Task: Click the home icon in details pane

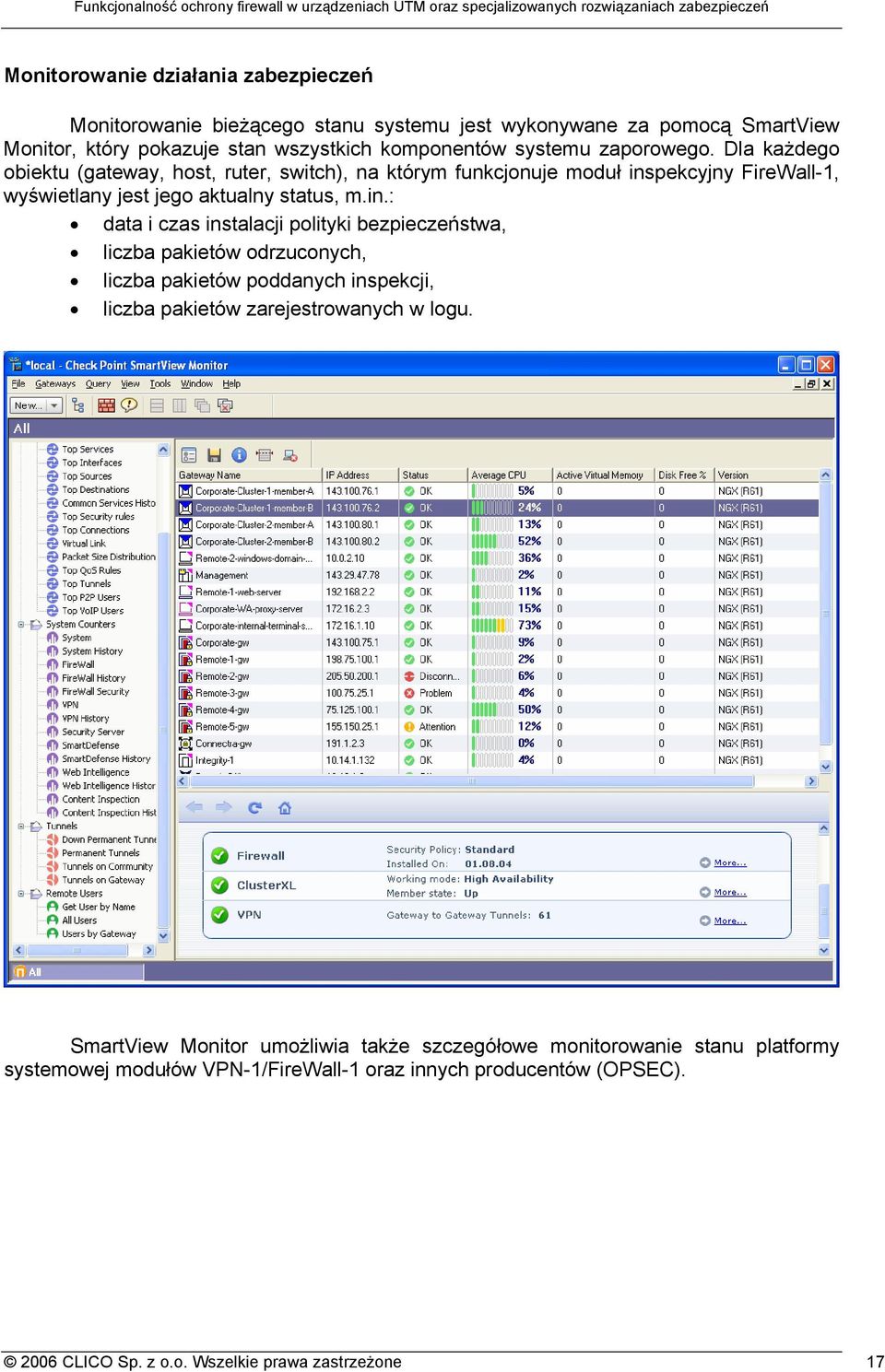Action: pos(285,808)
